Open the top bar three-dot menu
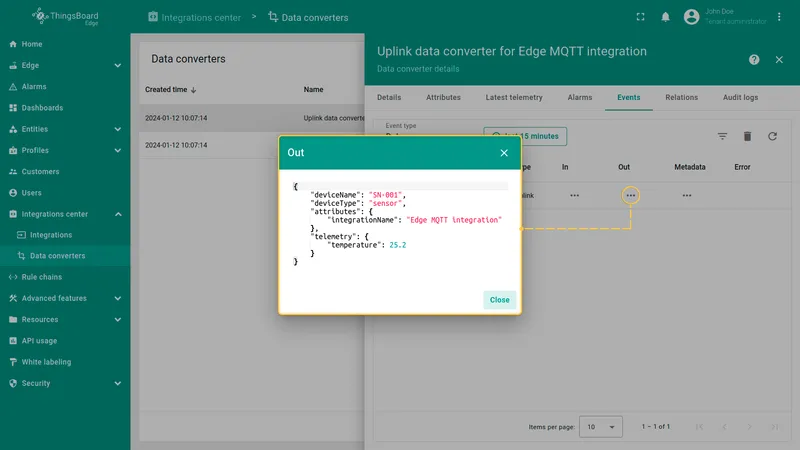The image size is (800, 450). click(779, 17)
